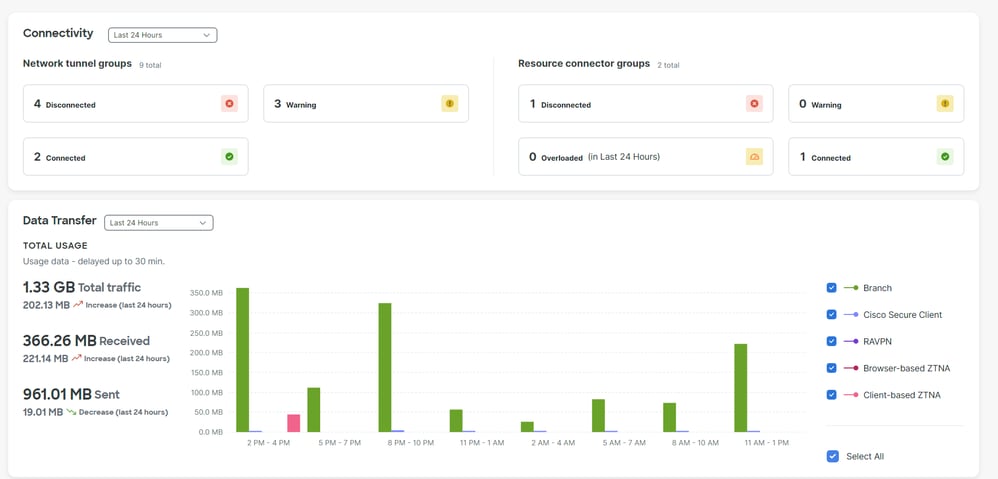This screenshot has height=479, width=998.
Task: Click the purple RAVPN legend marker
Action: click(x=851, y=342)
